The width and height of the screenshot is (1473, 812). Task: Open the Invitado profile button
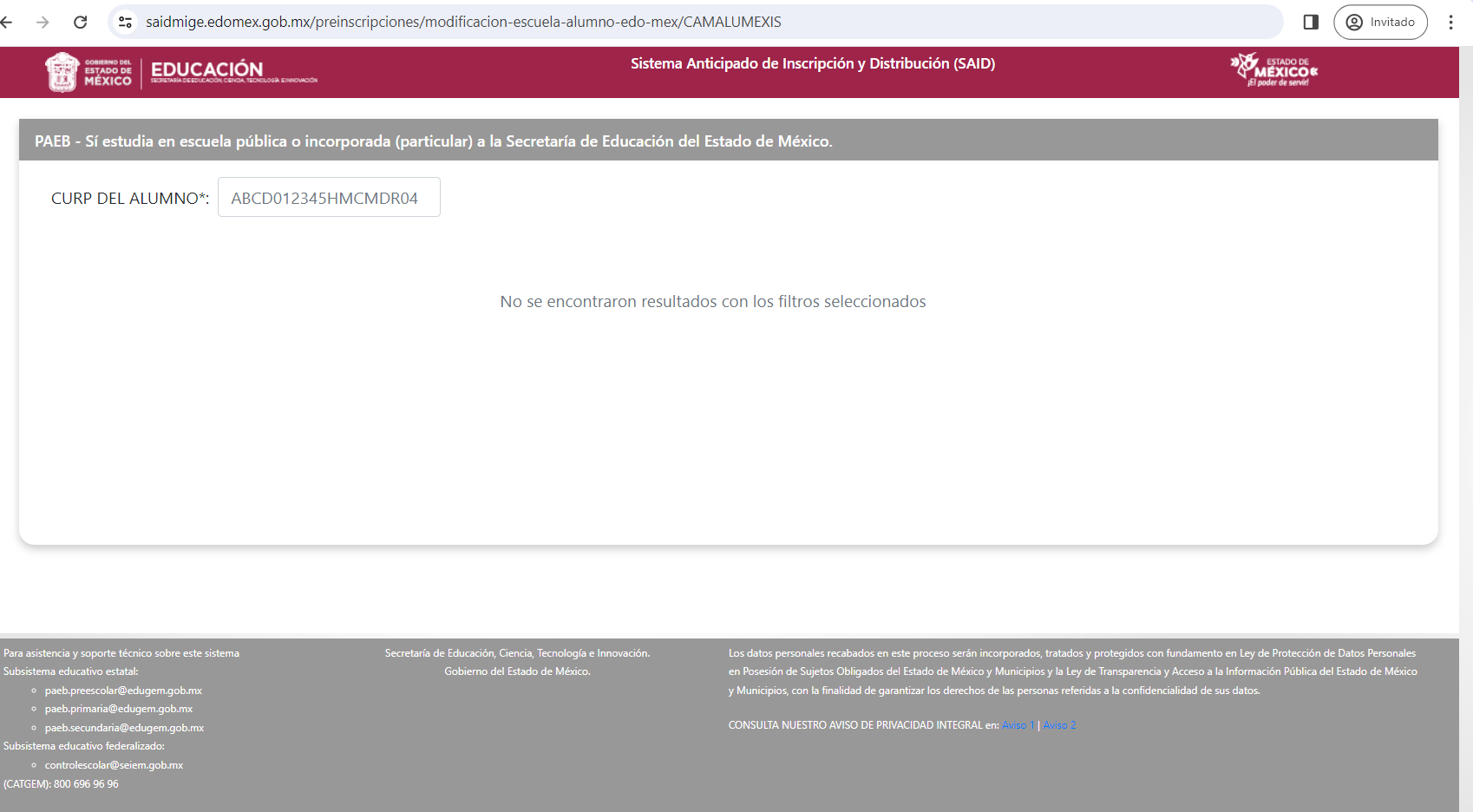click(1380, 22)
